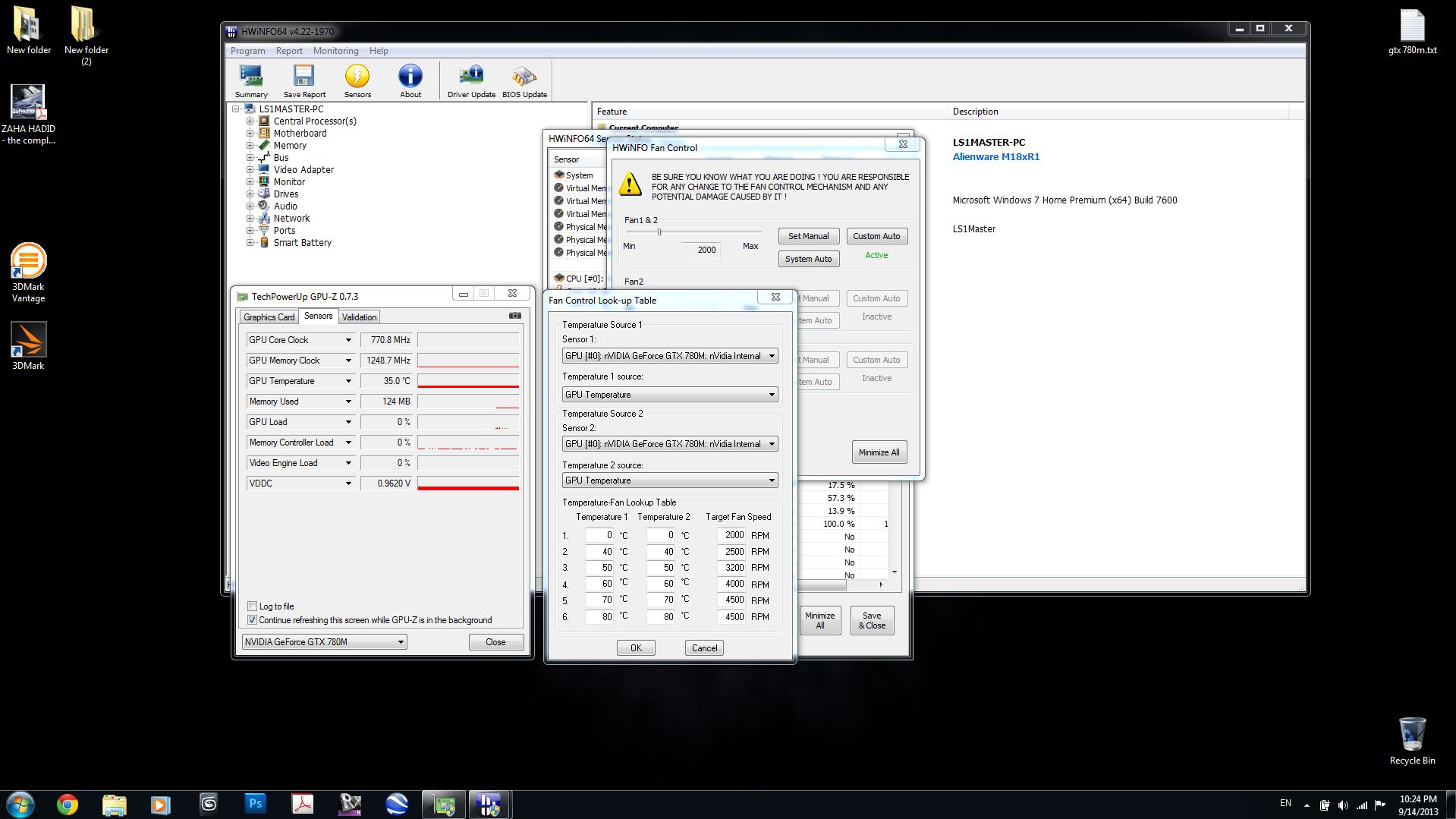Image resolution: width=1456 pixels, height=819 pixels.
Task: Collapse the LS1MASTER-PC root node
Action: point(236,109)
